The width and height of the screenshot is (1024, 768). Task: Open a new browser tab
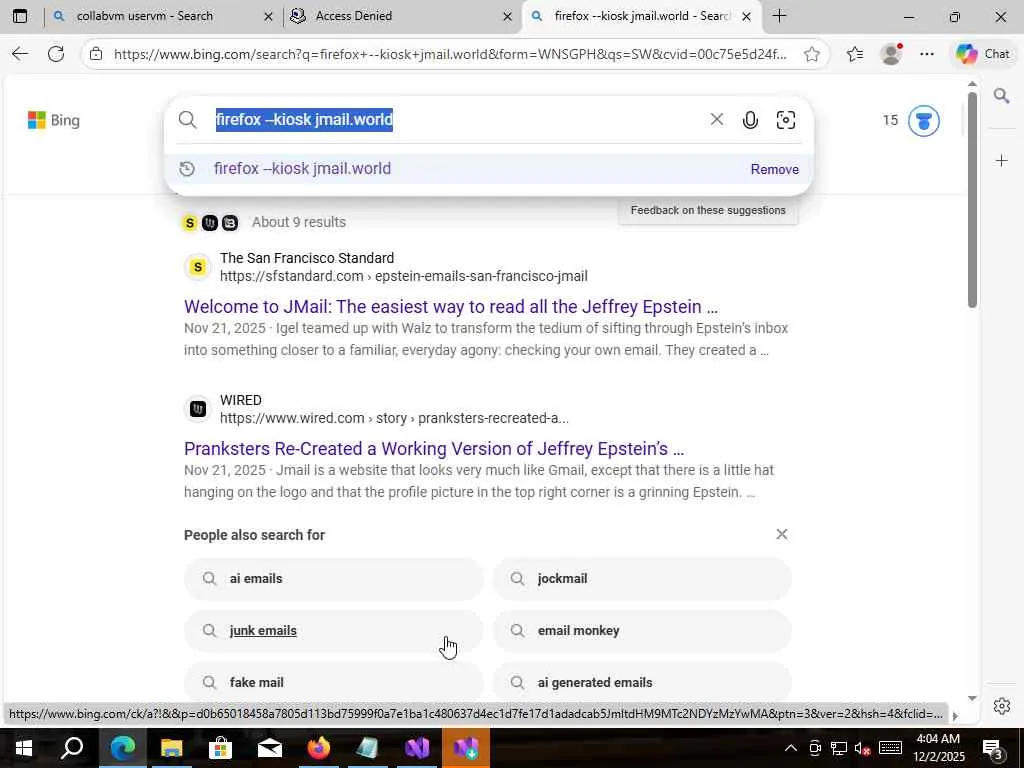tap(779, 16)
